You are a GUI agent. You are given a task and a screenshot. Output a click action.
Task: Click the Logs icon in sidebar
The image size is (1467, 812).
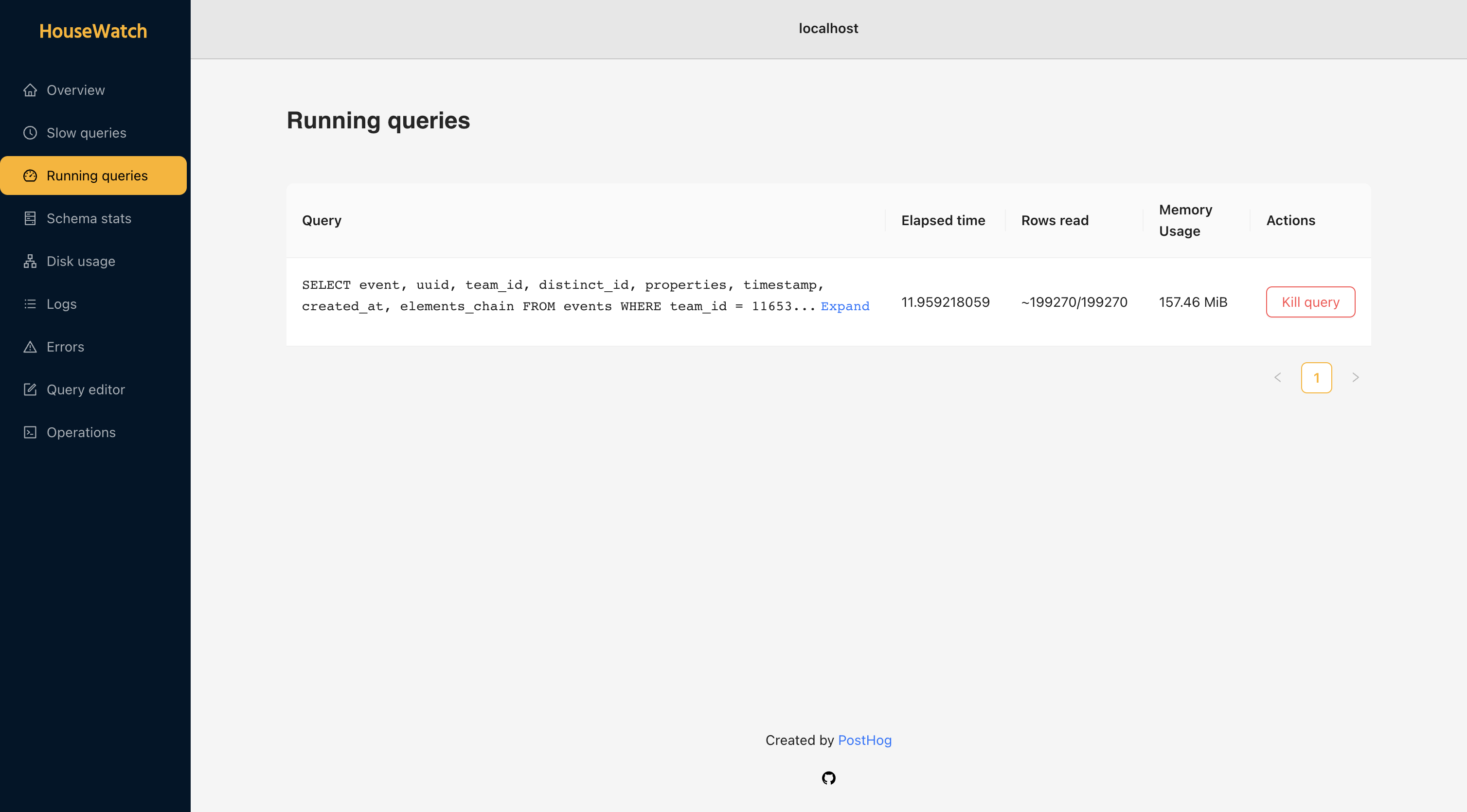[30, 303]
